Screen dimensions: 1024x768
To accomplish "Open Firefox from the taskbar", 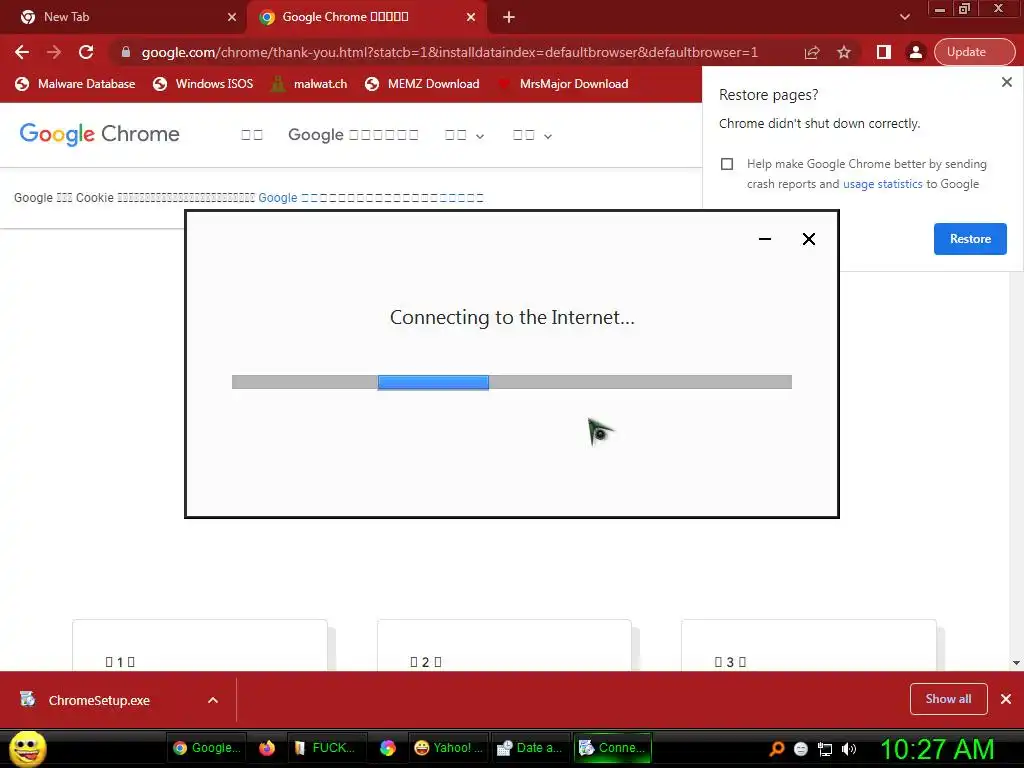I will (x=267, y=748).
